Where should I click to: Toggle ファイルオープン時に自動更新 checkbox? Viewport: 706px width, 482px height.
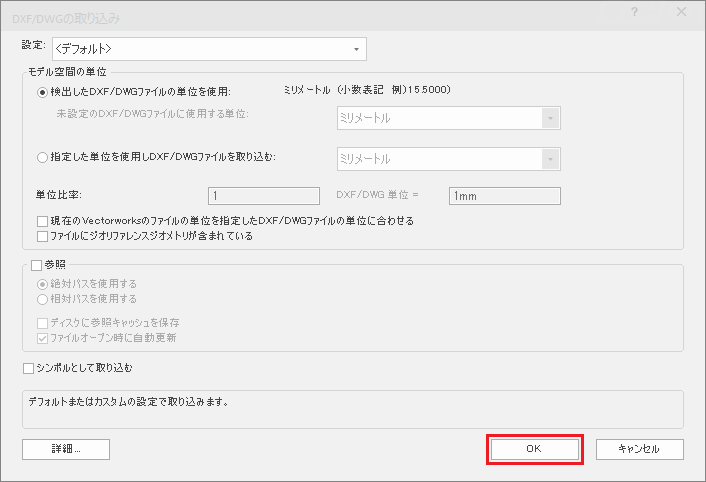[42, 338]
